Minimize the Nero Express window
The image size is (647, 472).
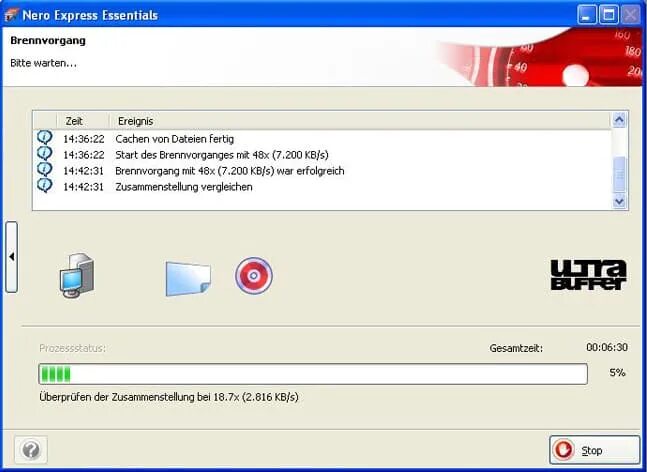(x=586, y=15)
